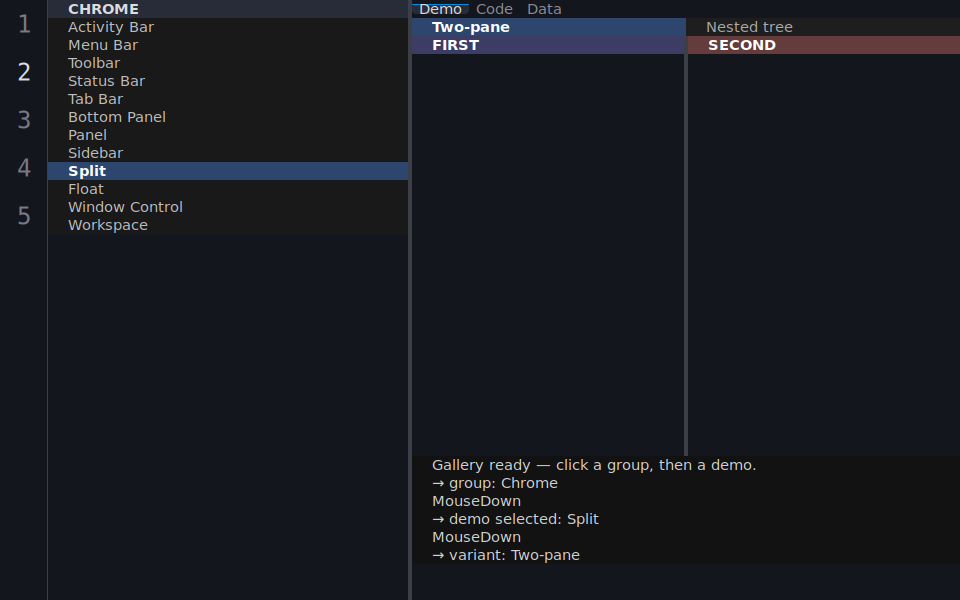This screenshot has height=600, width=960.
Task: Select group number 1 in the left rail
Action: click(x=24, y=24)
